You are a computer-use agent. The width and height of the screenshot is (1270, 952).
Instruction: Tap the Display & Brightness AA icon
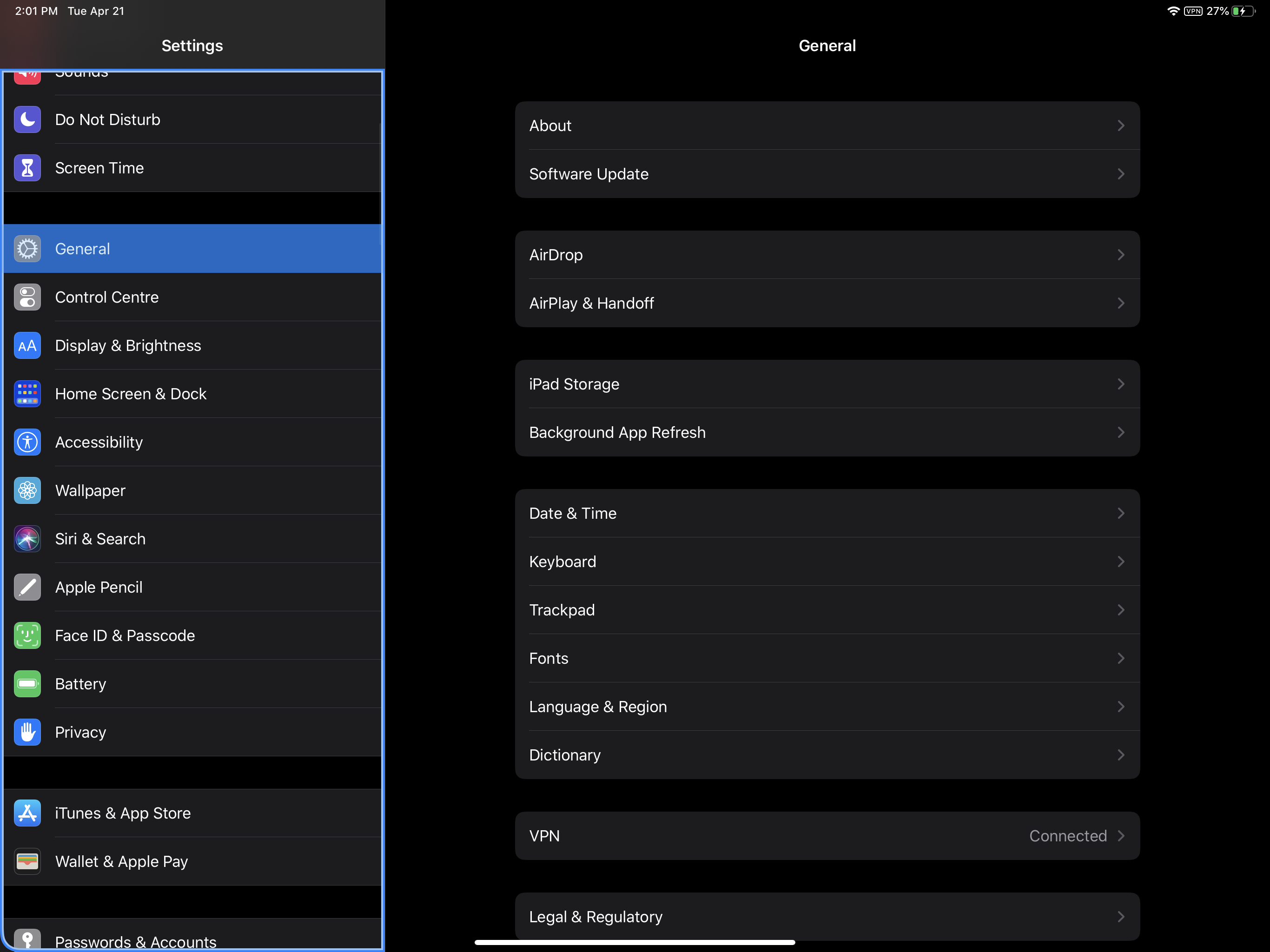pos(27,345)
